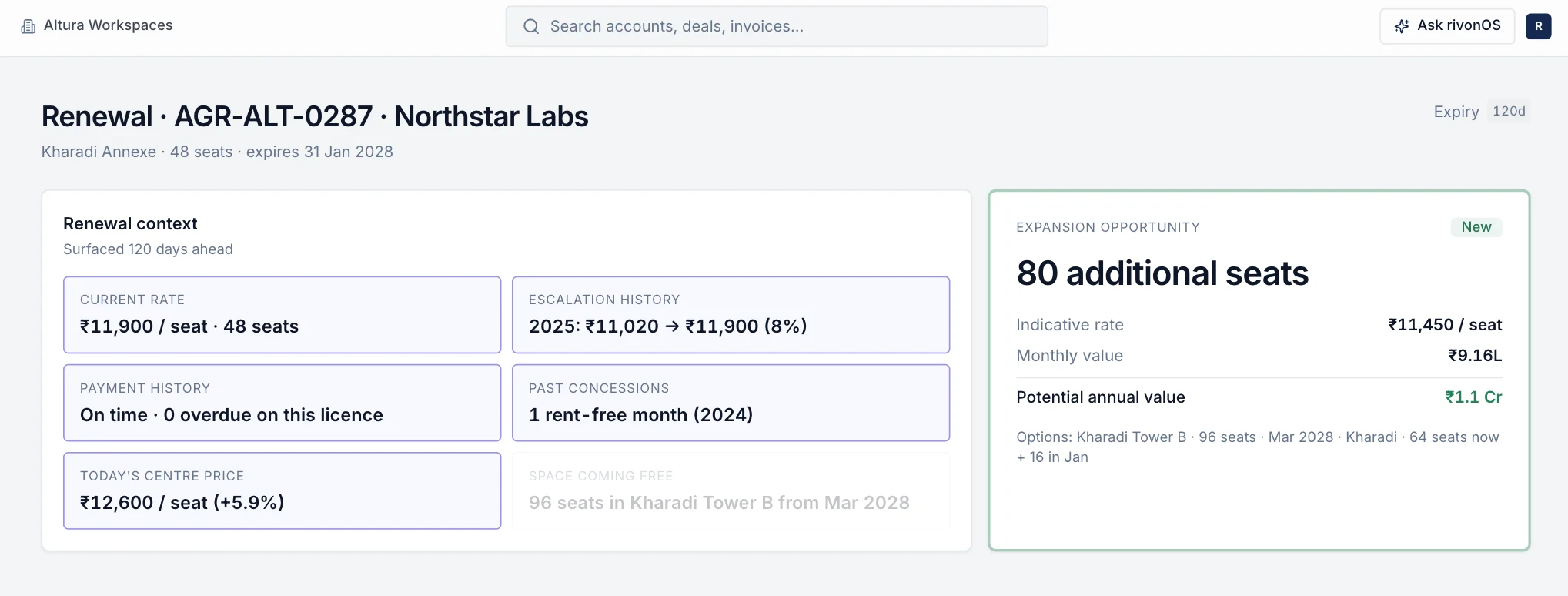Click the 'Expiry' label
Viewport: 1568px width, 596px height.
[x=1456, y=112]
